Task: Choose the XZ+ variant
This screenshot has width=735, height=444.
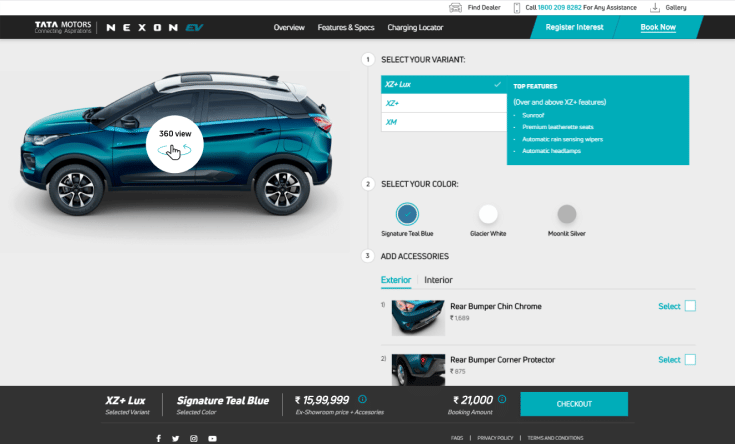Action: (x=444, y=103)
